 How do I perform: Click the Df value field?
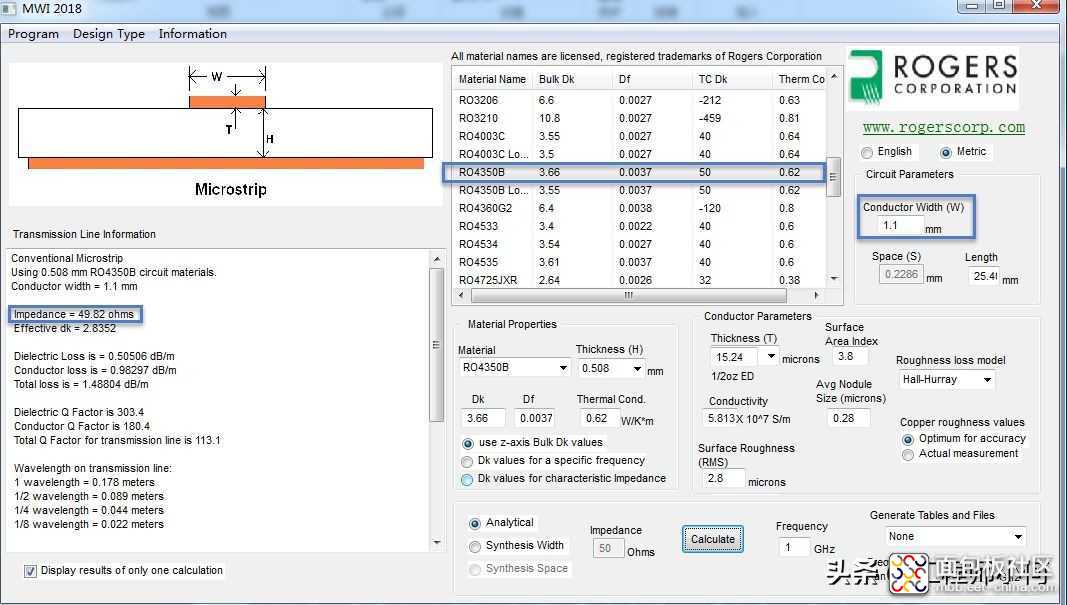click(x=536, y=418)
